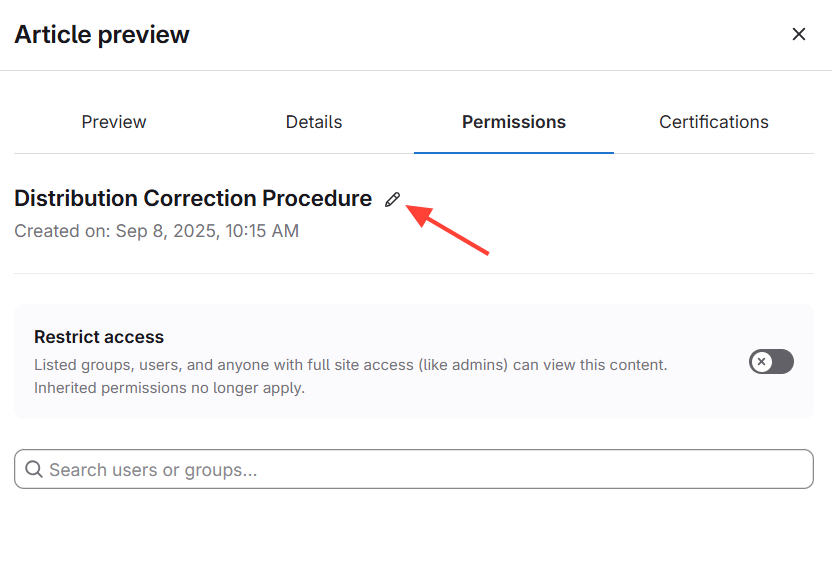
Task: Click the pencil icon to edit article title
Action: pyautogui.click(x=392, y=199)
